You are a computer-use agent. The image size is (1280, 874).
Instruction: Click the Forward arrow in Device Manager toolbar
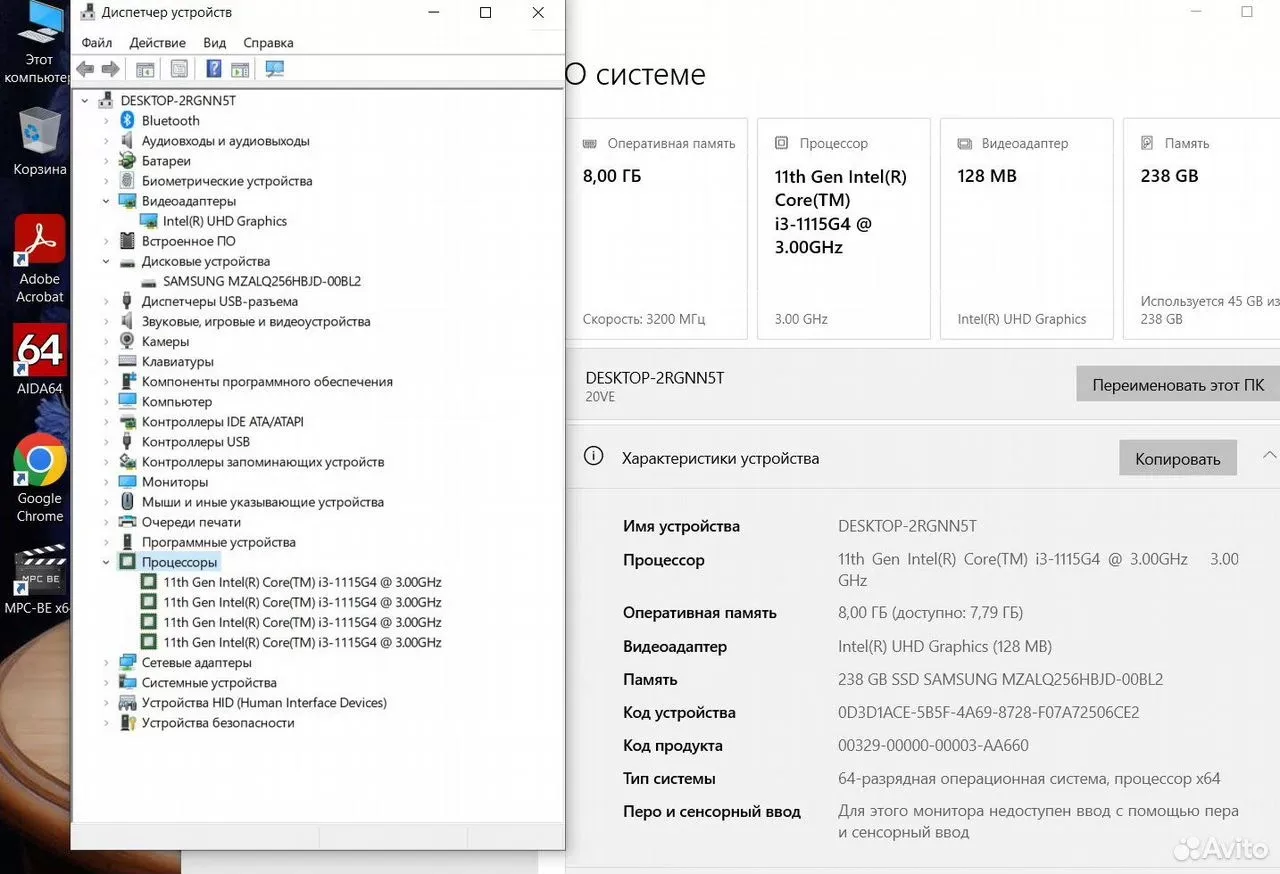tap(110, 69)
